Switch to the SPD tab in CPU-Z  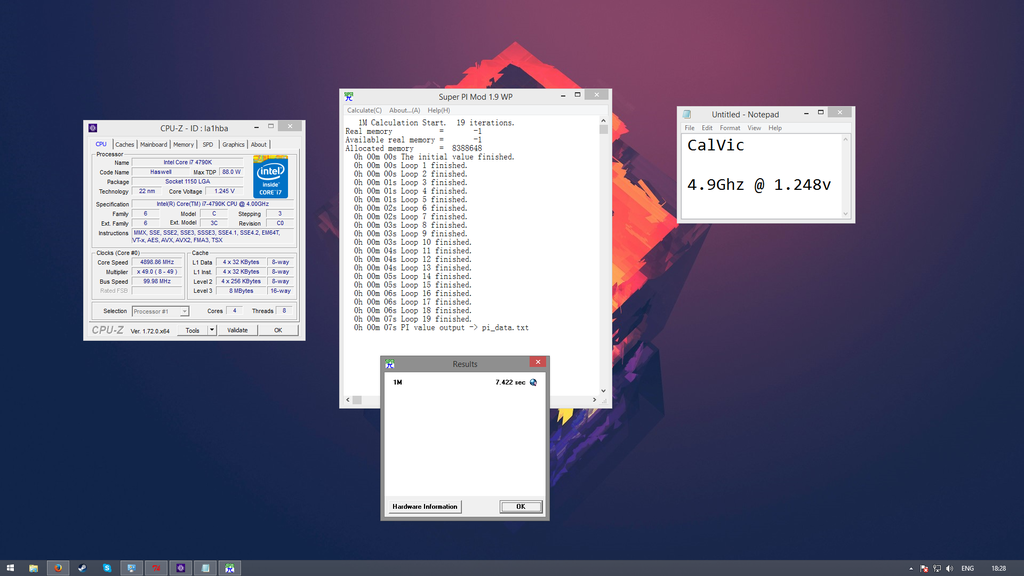tap(208, 145)
